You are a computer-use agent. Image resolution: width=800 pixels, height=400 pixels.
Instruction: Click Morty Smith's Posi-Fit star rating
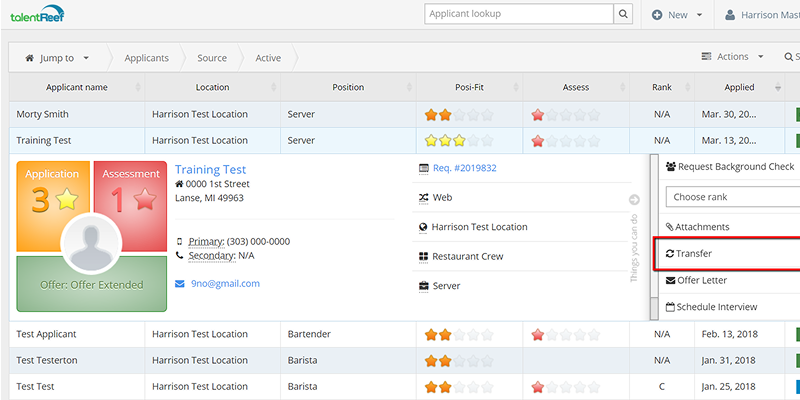coord(459,115)
